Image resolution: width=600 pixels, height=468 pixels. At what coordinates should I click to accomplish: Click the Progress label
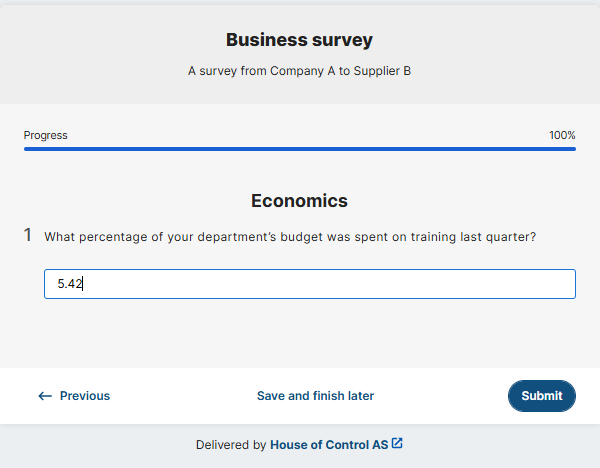coord(46,135)
